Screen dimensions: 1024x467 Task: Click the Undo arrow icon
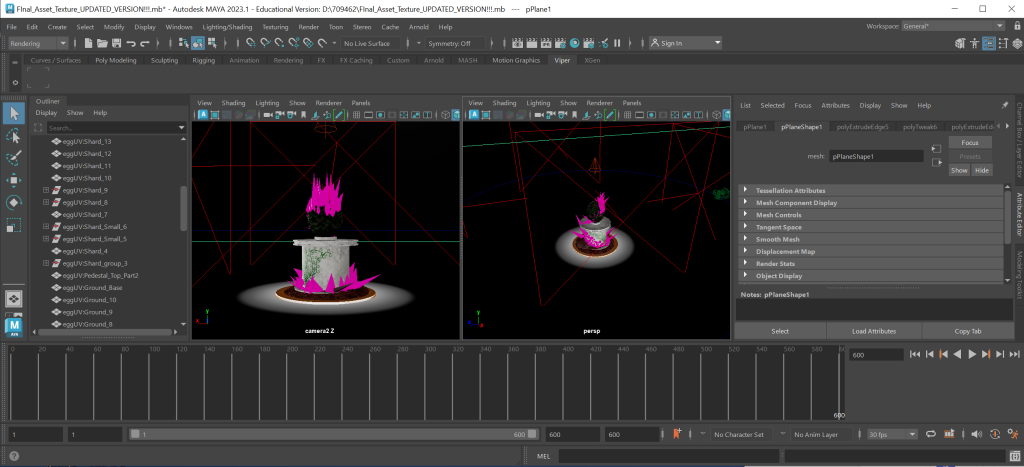(x=132, y=43)
